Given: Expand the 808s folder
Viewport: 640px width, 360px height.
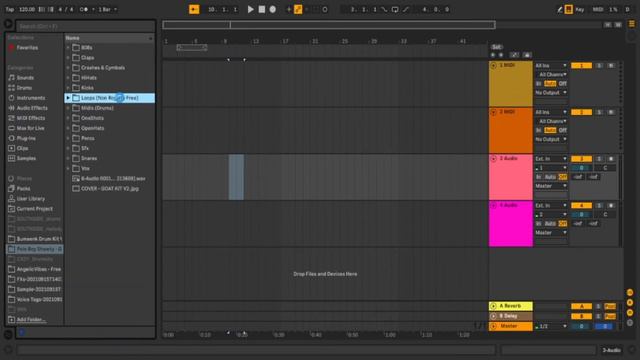Looking at the screenshot, I should pyautogui.click(x=68, y=48).
